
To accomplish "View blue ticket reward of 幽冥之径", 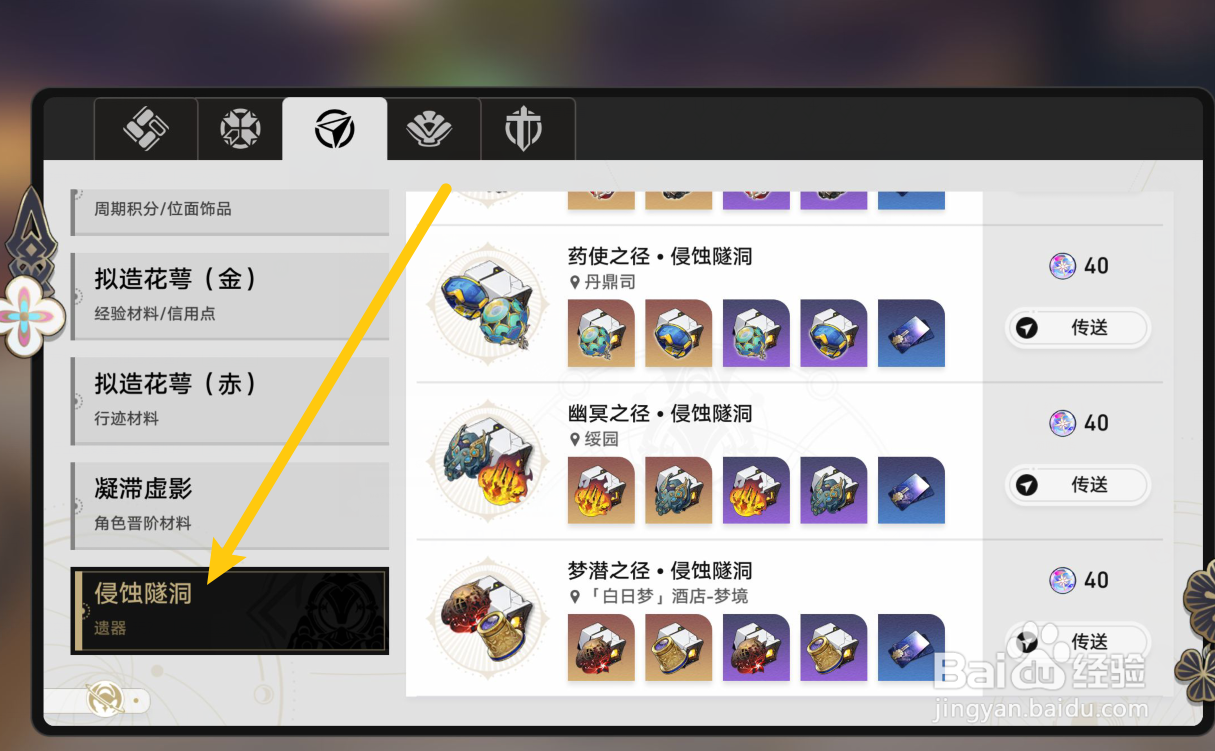I will coord(911,490).
